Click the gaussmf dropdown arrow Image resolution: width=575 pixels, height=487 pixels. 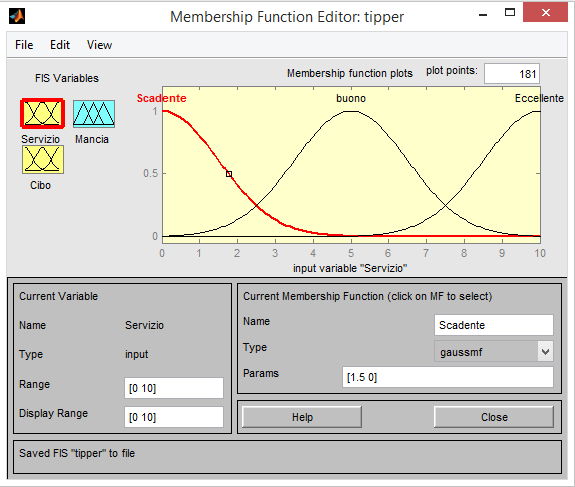(x=545, y=352)
